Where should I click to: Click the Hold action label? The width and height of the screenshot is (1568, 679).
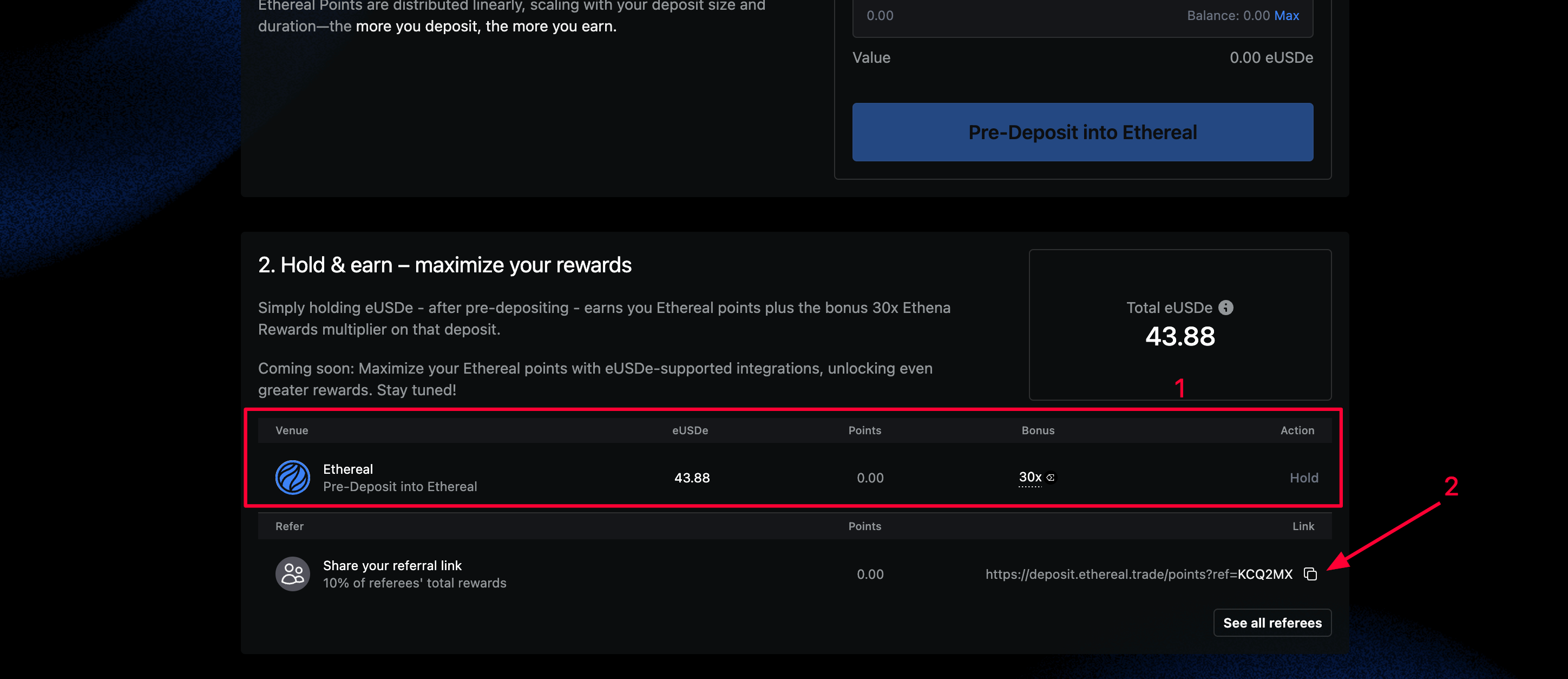click(x=1303, y=478)
